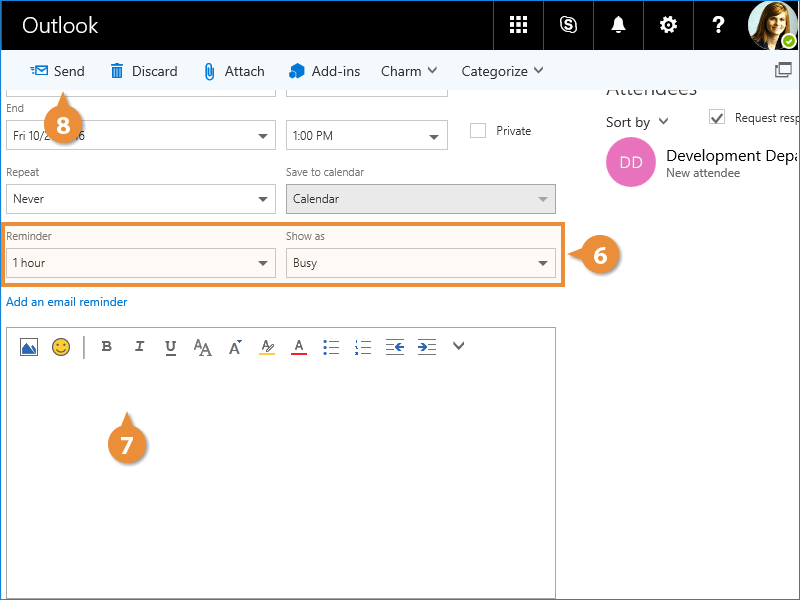Click Add an email reminder link
This screenshot has height=600, width=800.
click(x=67, y=302)
